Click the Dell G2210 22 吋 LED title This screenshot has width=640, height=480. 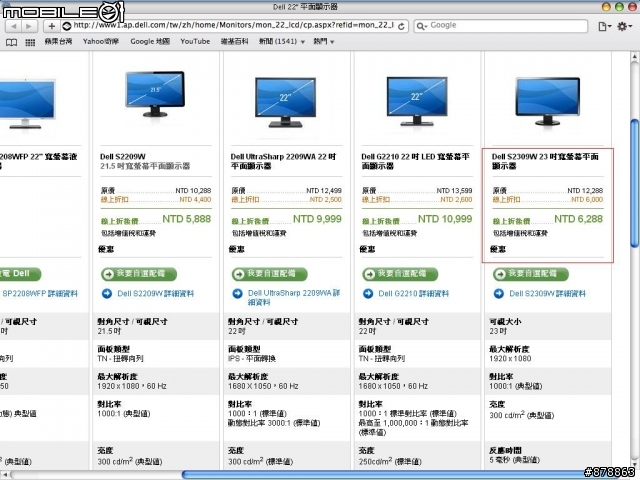(416, 161)
